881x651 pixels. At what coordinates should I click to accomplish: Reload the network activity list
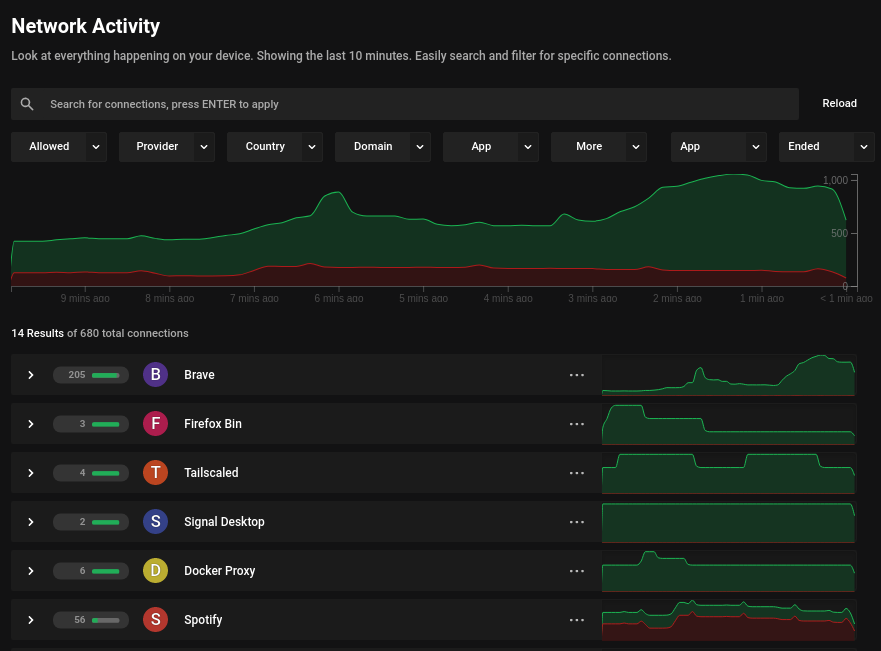click(839, 103)
